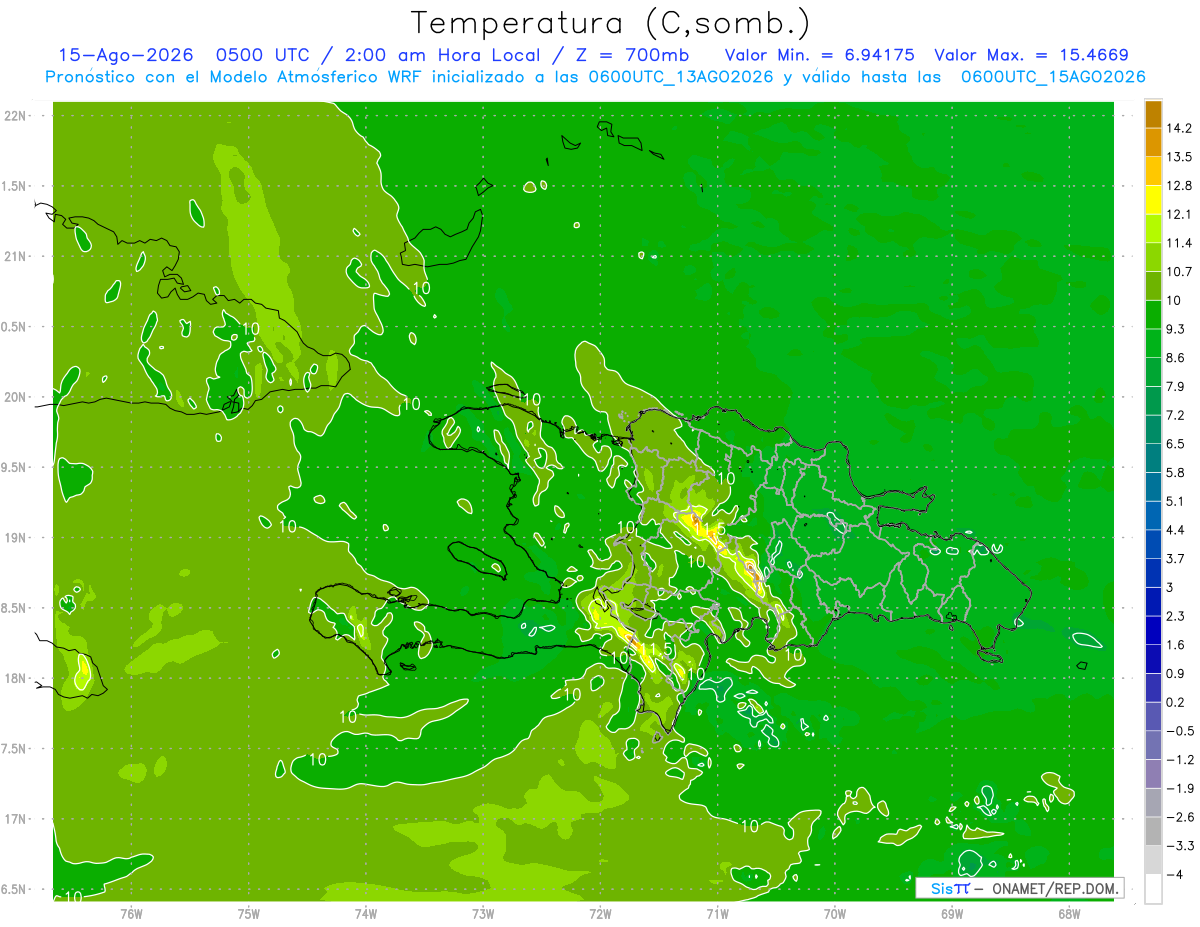Click the "22N" latitude label

17,116
